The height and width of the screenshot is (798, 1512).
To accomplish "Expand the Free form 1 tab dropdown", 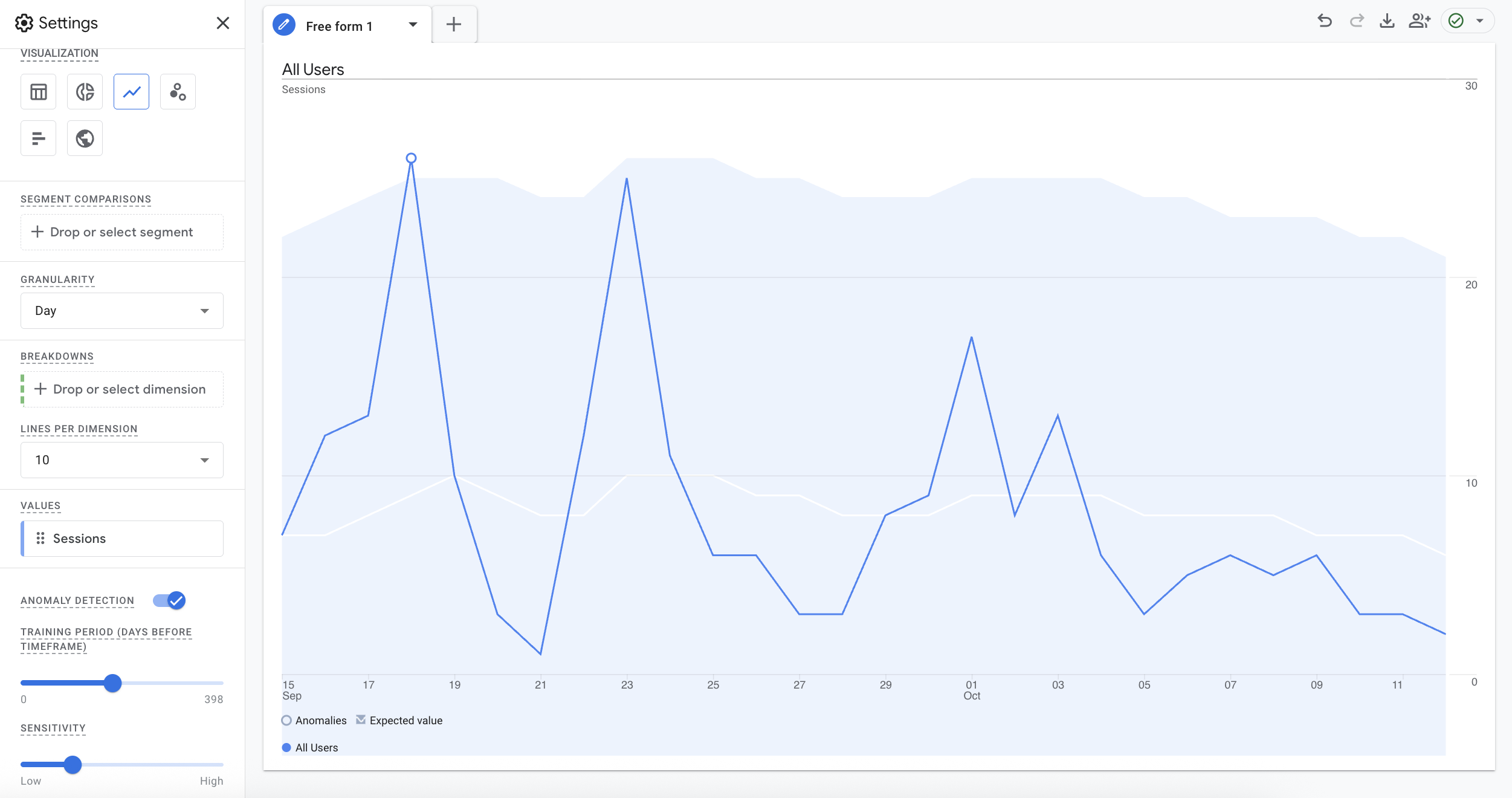I will [413, 25].
